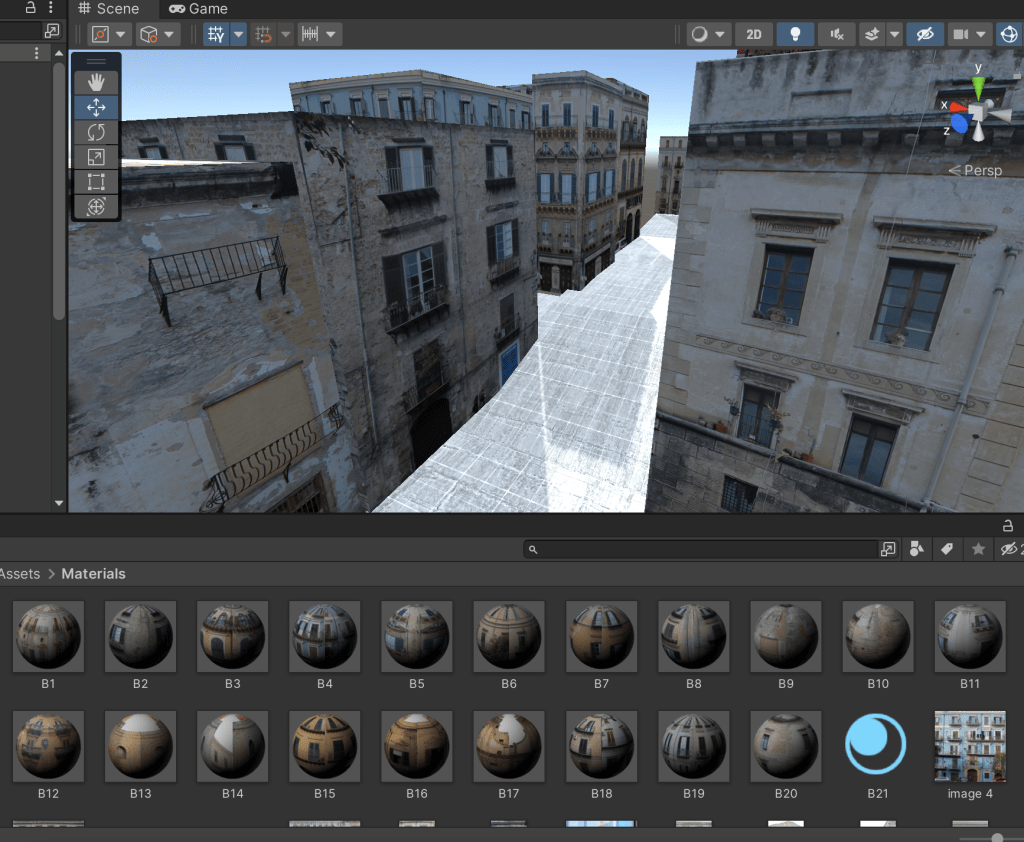
Task: Select the Rect transform tool
Action: click(96, 182)
